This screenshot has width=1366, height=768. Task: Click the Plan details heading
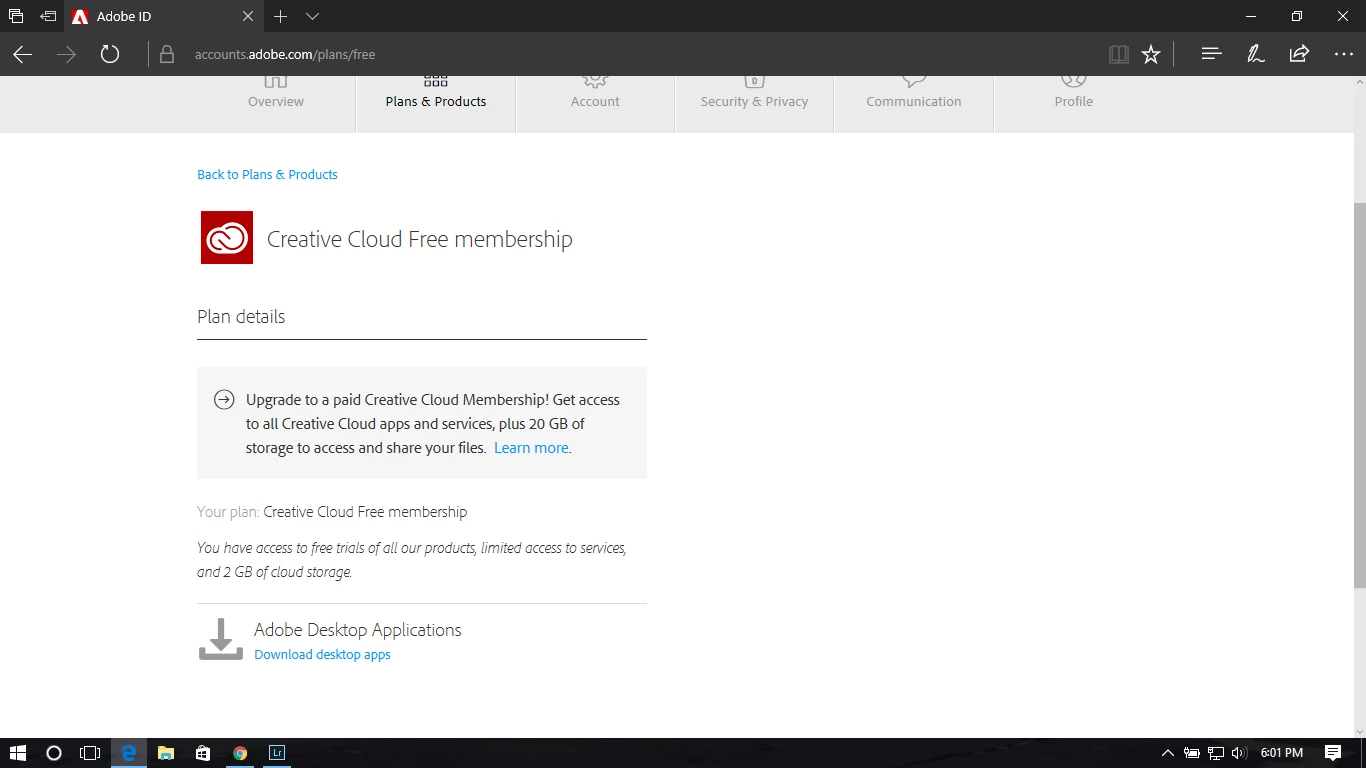(241, 317)
